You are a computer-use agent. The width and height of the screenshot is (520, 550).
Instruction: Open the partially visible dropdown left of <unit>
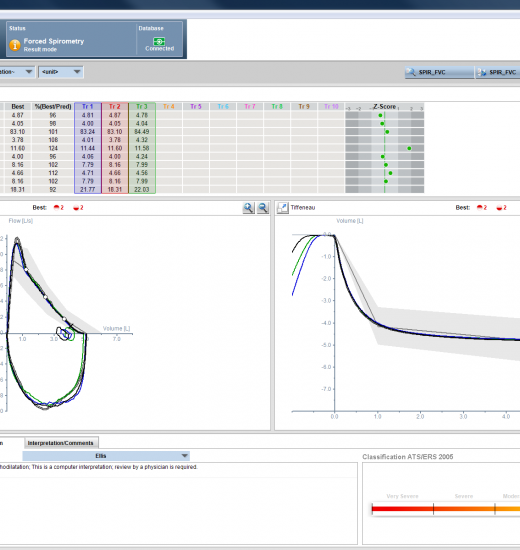17,72
